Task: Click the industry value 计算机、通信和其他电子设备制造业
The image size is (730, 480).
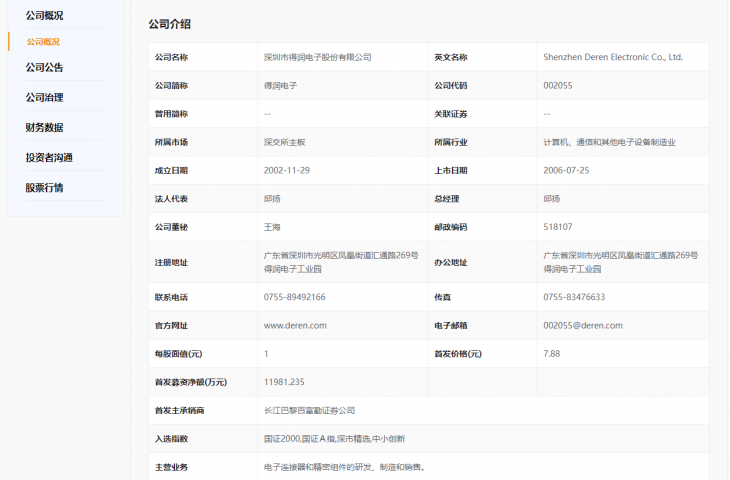Action: [609, 142]
